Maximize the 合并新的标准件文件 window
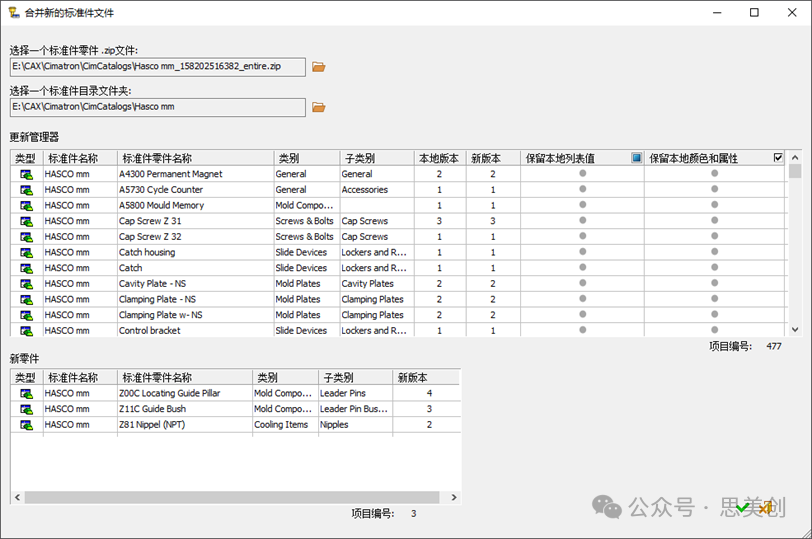This screenshot has width=812, height=539. coord(754,12)
